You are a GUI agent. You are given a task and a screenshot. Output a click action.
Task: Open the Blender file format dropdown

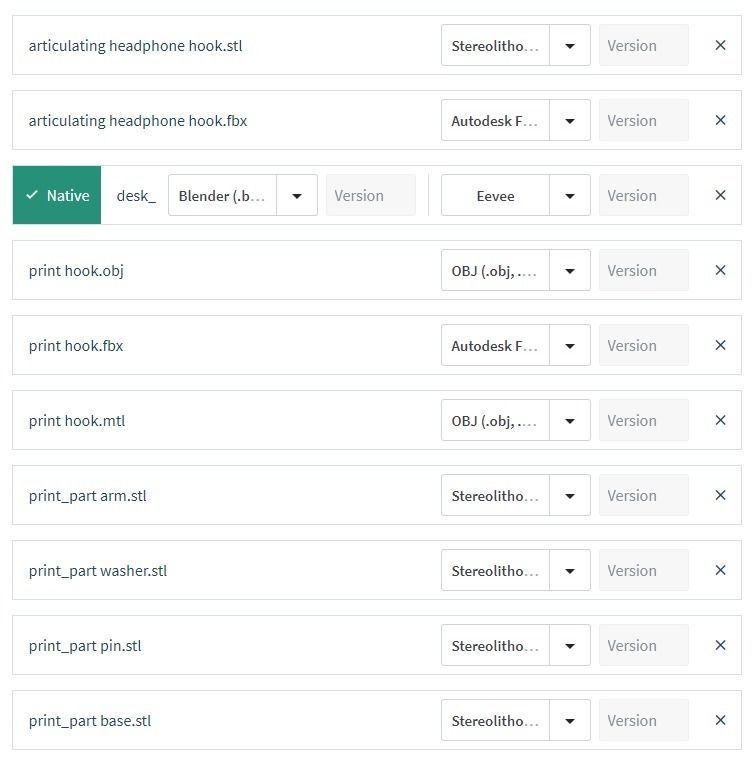tap(297, 196)
